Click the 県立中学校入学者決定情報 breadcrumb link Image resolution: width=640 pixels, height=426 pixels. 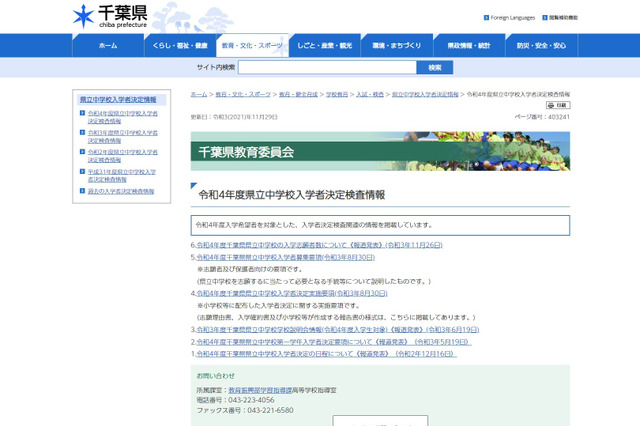pos(425,94)
